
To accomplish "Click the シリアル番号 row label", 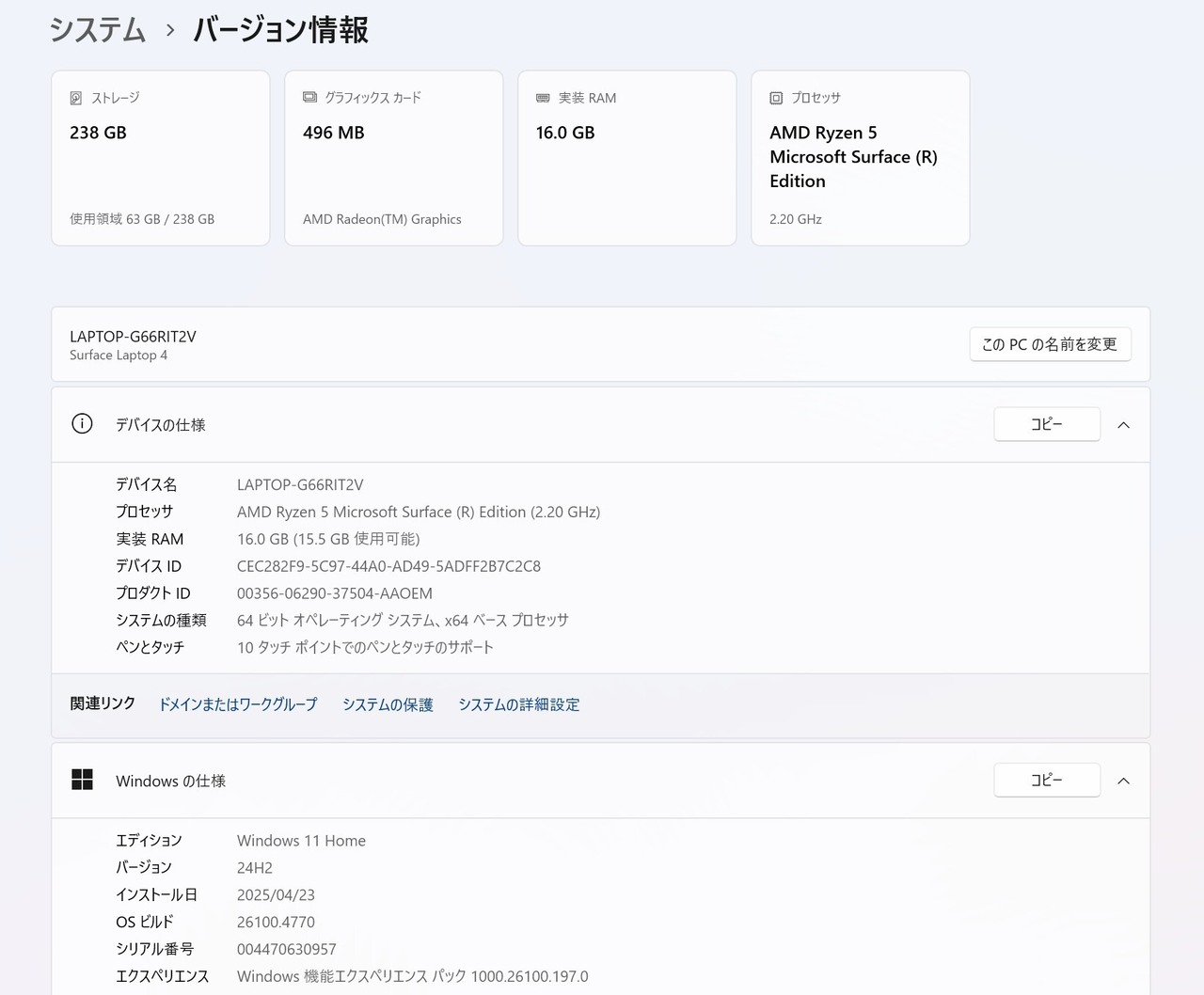I will [154, 950].
